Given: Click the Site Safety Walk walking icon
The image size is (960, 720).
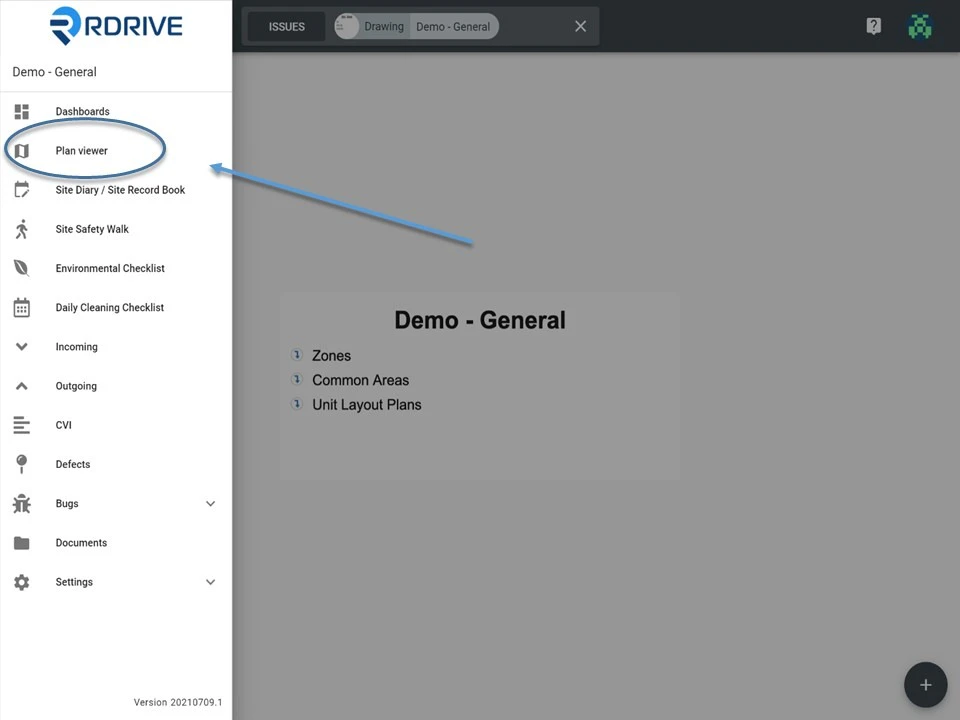Looking at the screenshot, I should pos(21,229).
